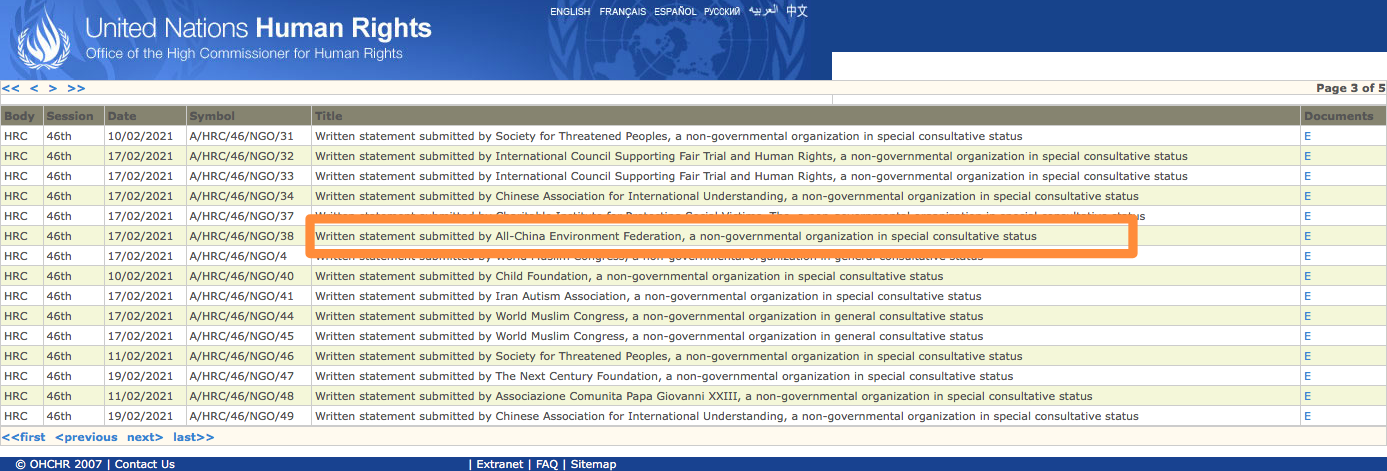Jump to last page with >> arrows
This screenshot has height=471, width=1387.
pos(76,88)
